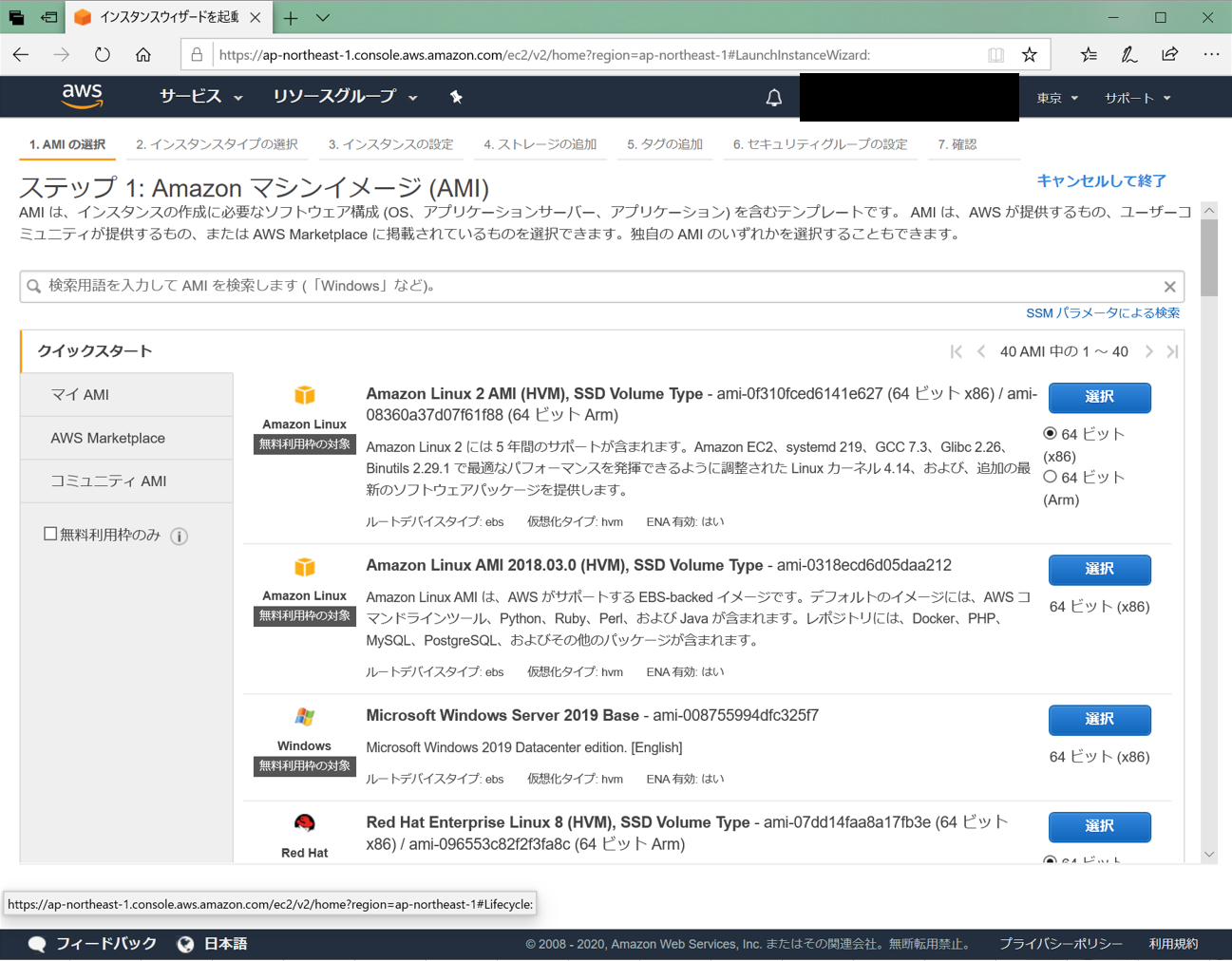This screenshot has width=1232, height=961.
Task: Refresh the page with reload icon
Action: [103, 55]
